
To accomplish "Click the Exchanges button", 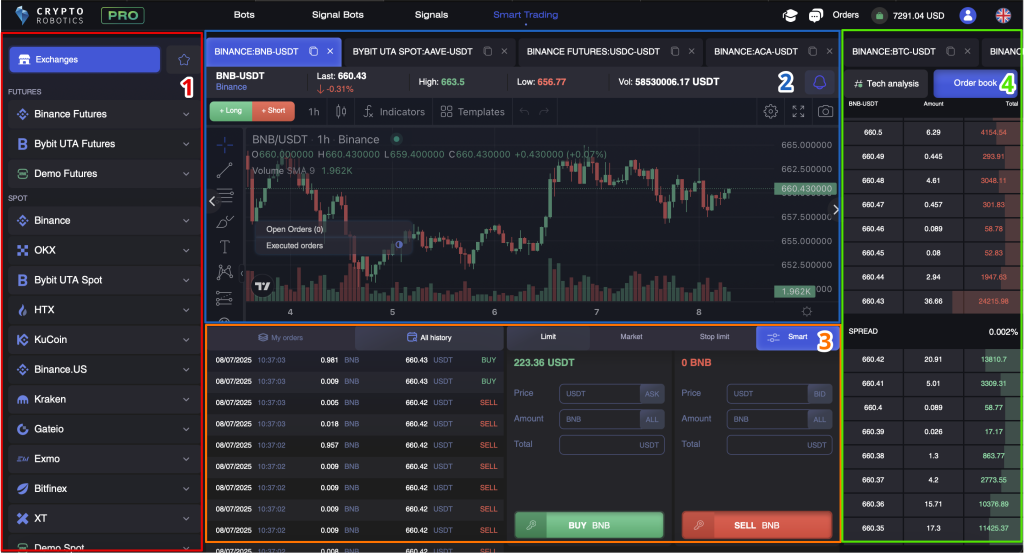I will [x=84, y=59].
